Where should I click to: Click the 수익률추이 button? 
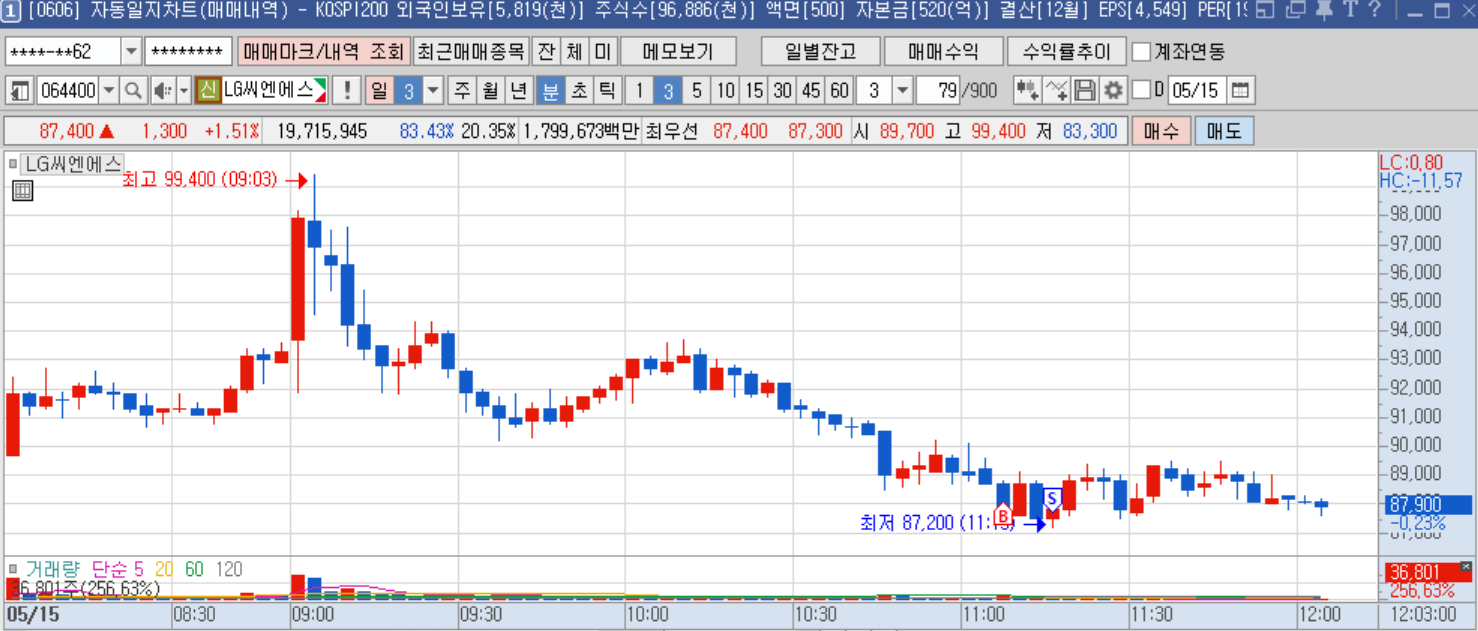point(1067,52)
